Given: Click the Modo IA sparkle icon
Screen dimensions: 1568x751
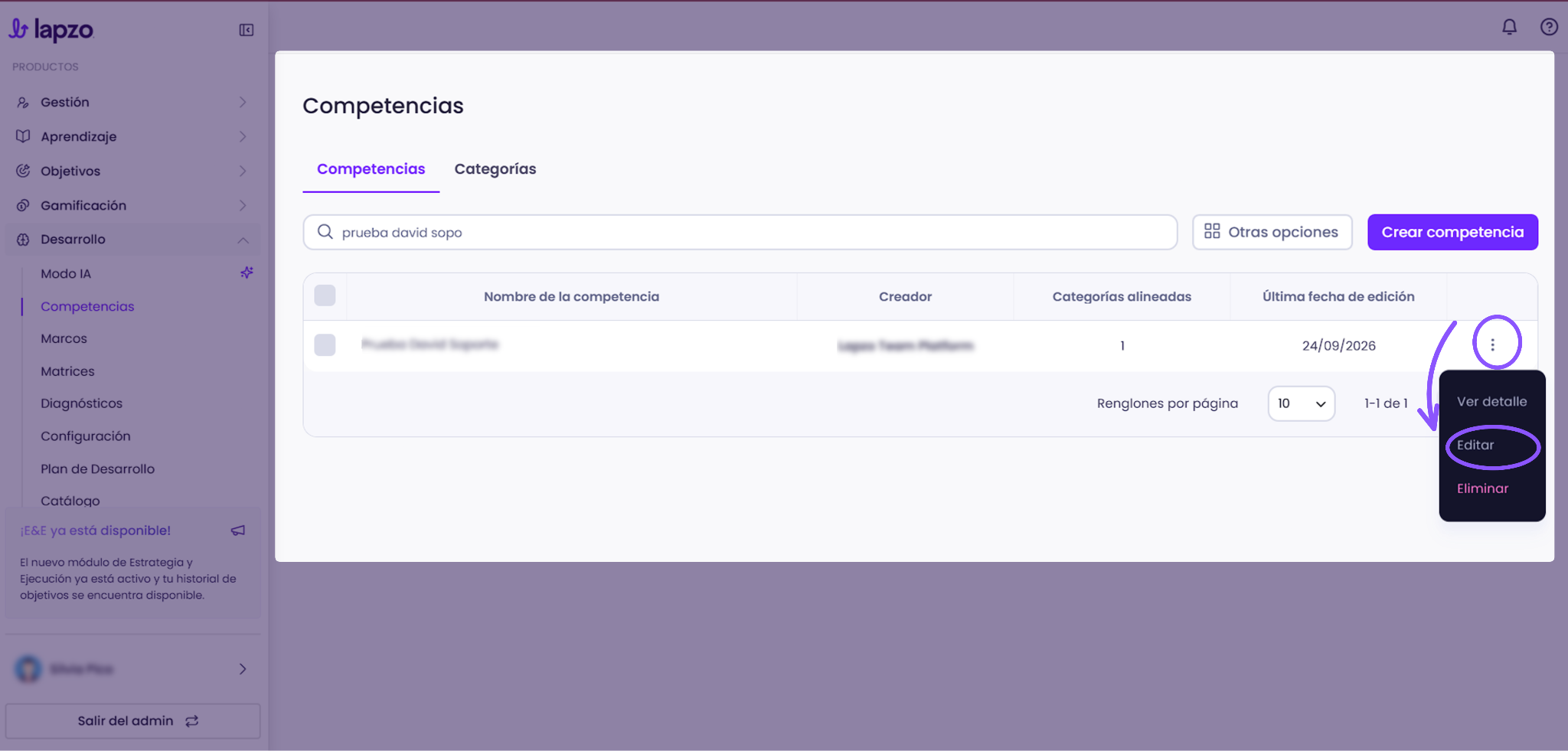Looking at the screenshot, I should (247, 273).
